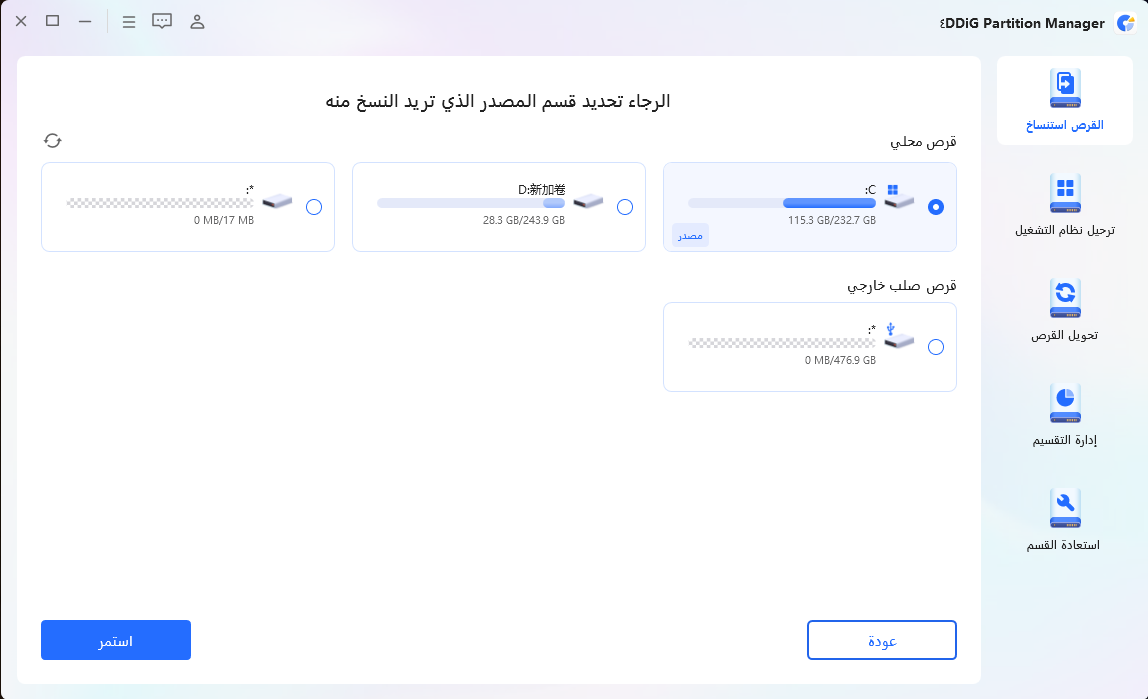Click the Disk Clone sidebar icon

coord(1064,89)
